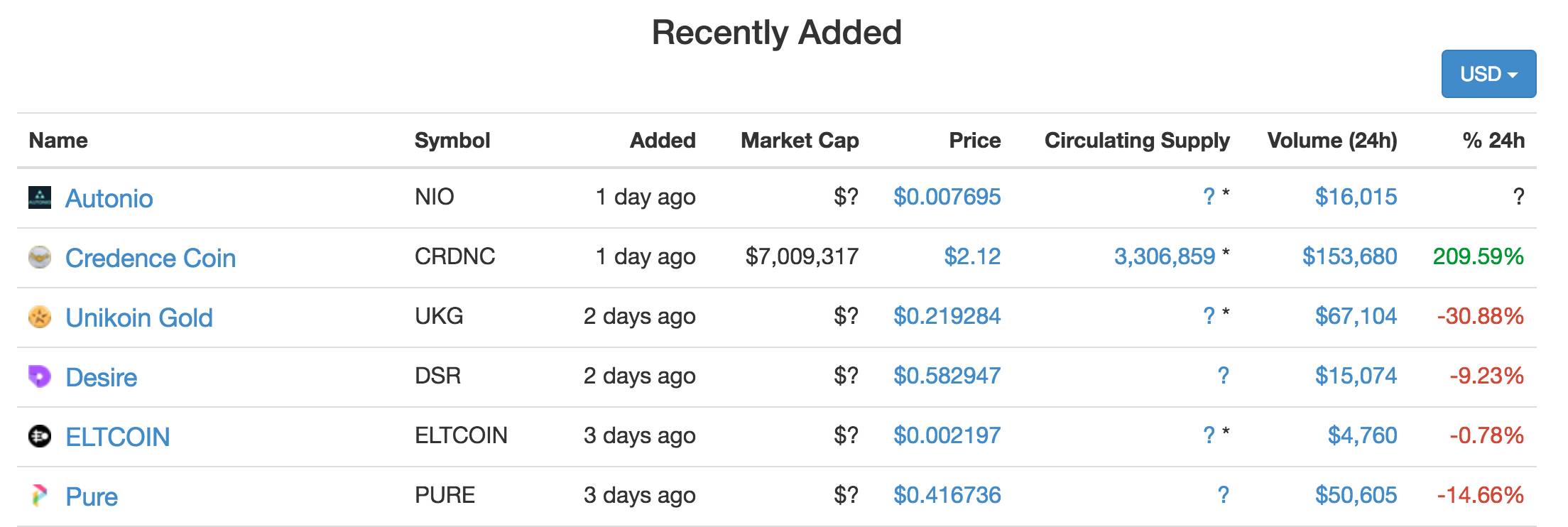
Task: Sort by Market Cap column header
Action: (800, 141)
